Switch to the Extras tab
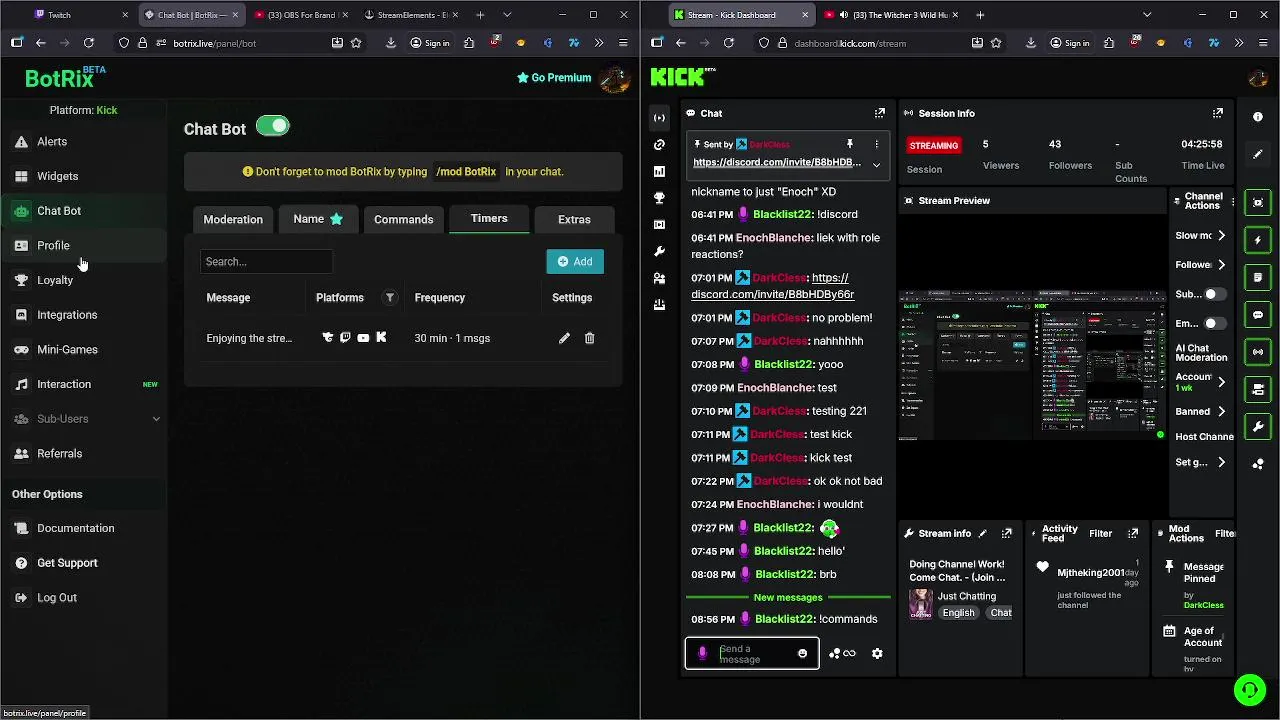The image size is (1280, 720). pos(574,219)
